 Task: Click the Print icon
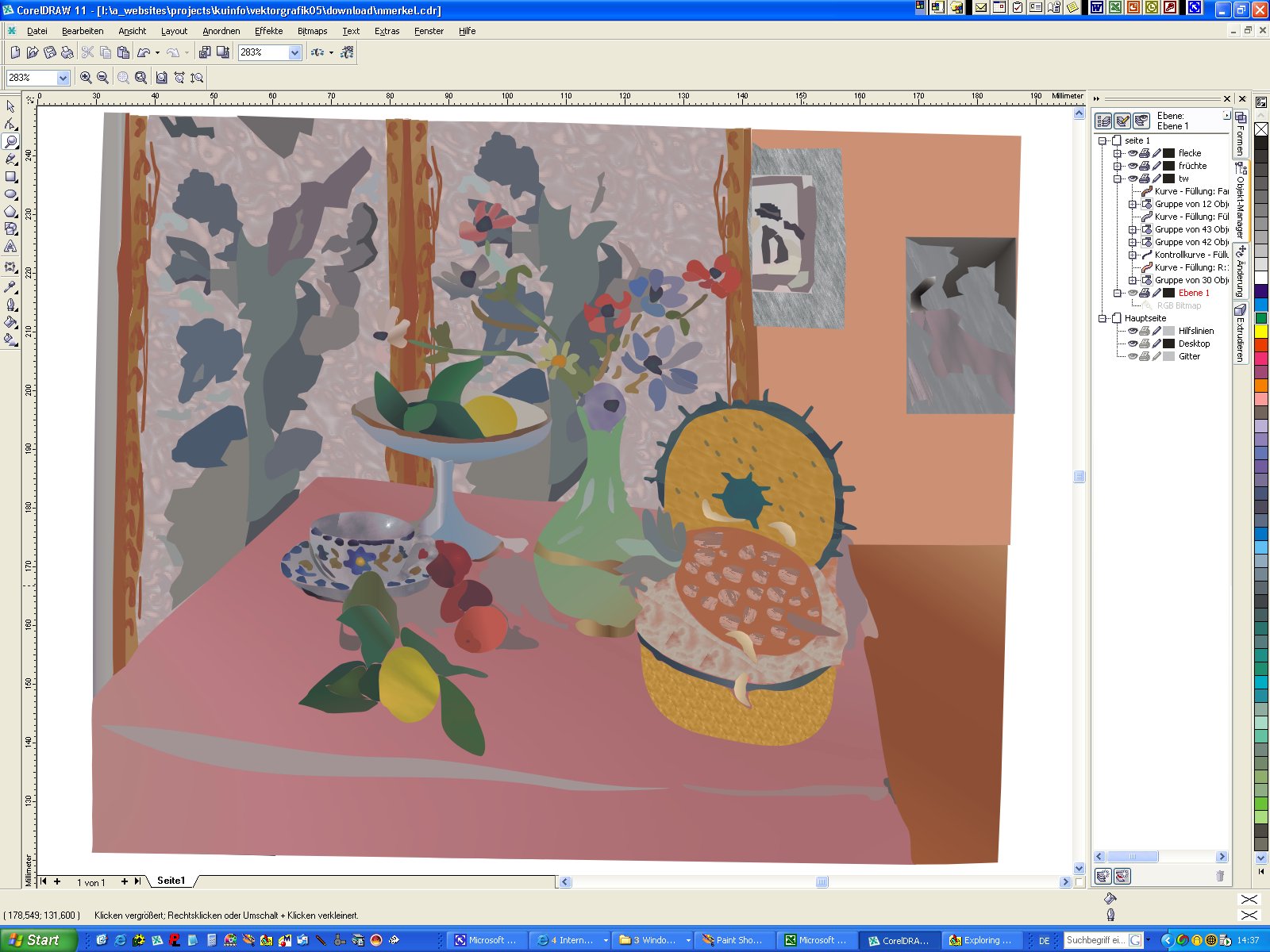pyautogui.click(x=67, y=52)
